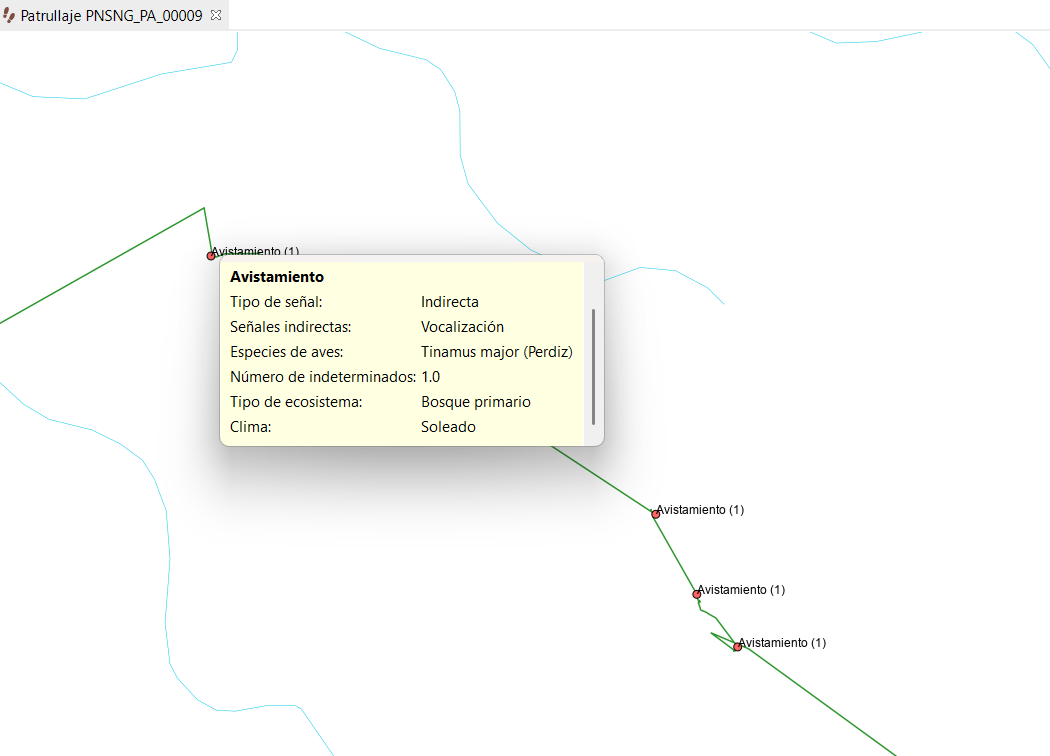Screen dimensions: 1050x756
Task: Click the Avistamiento (1) label nearest the tooltip's bottom
Action: tap(700, 510)
